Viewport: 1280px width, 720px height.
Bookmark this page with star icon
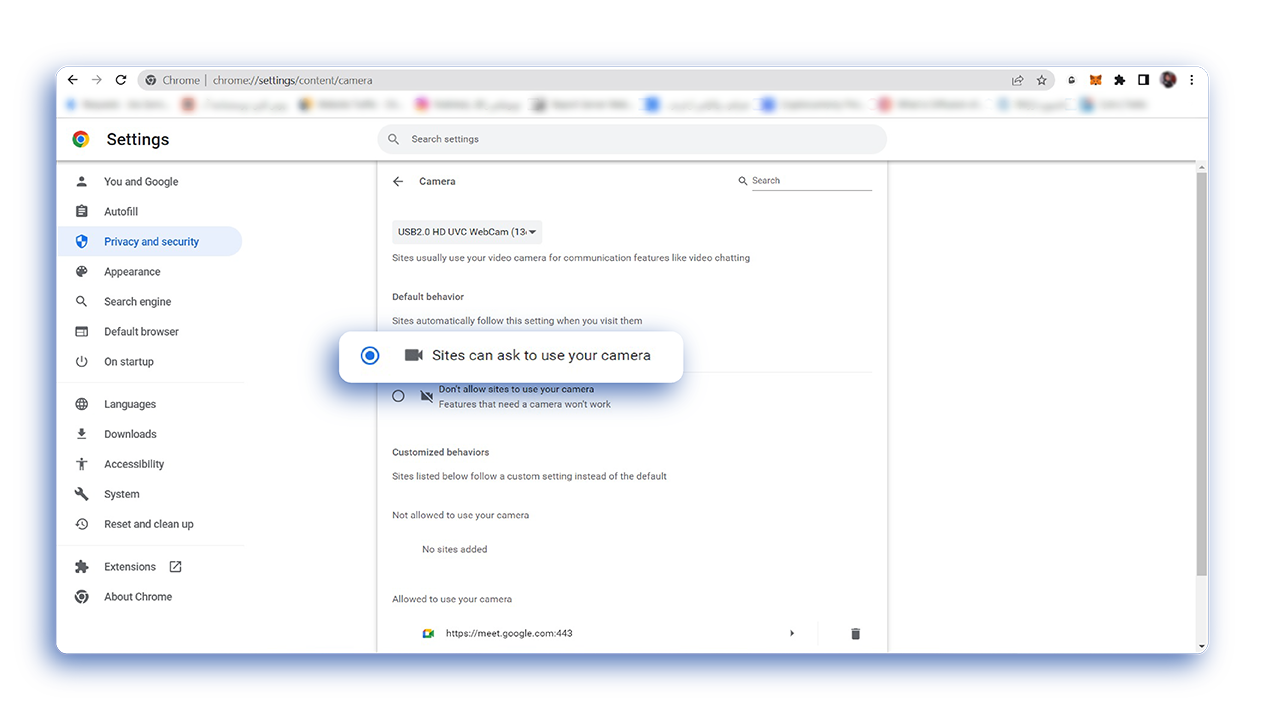[x=1041, y=80]
